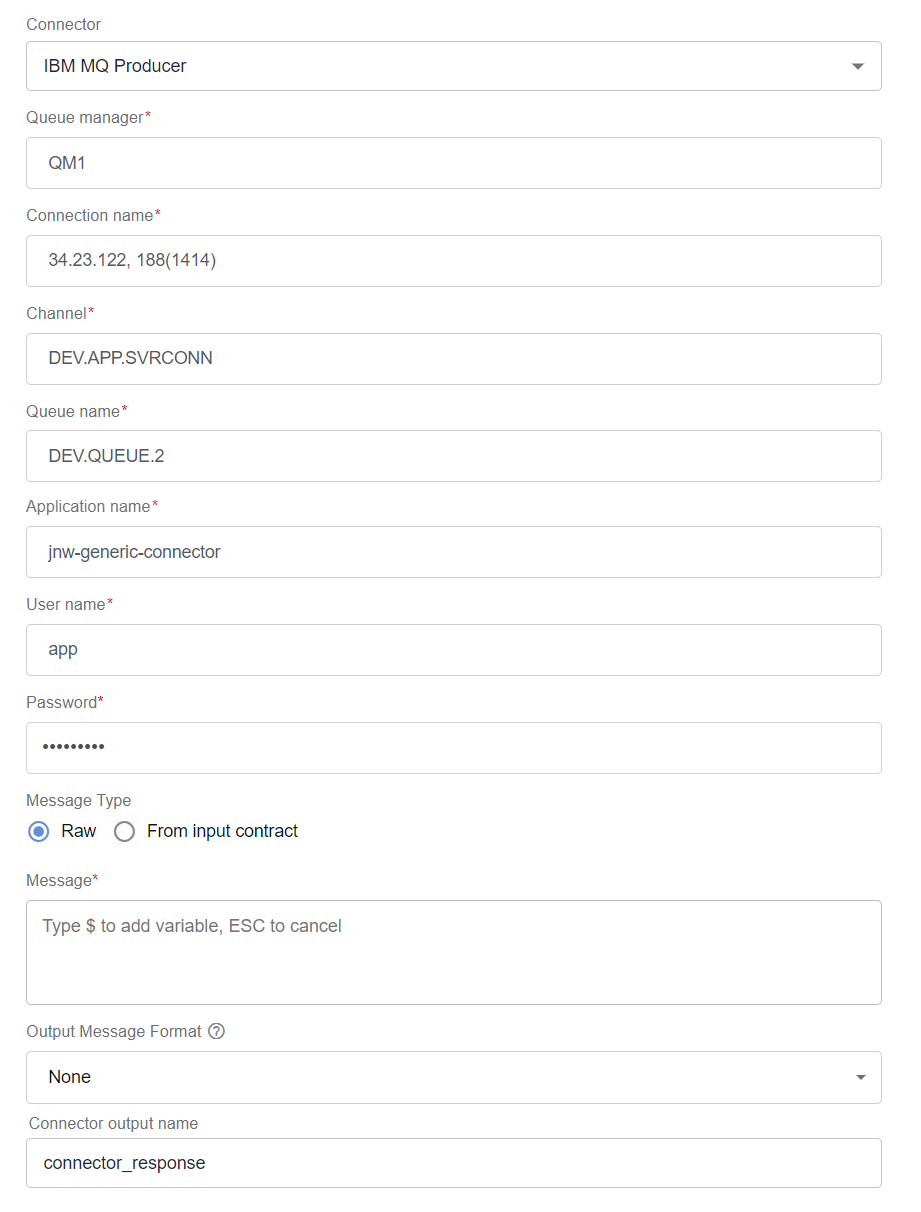Select the Raw message type

(39, 831)
